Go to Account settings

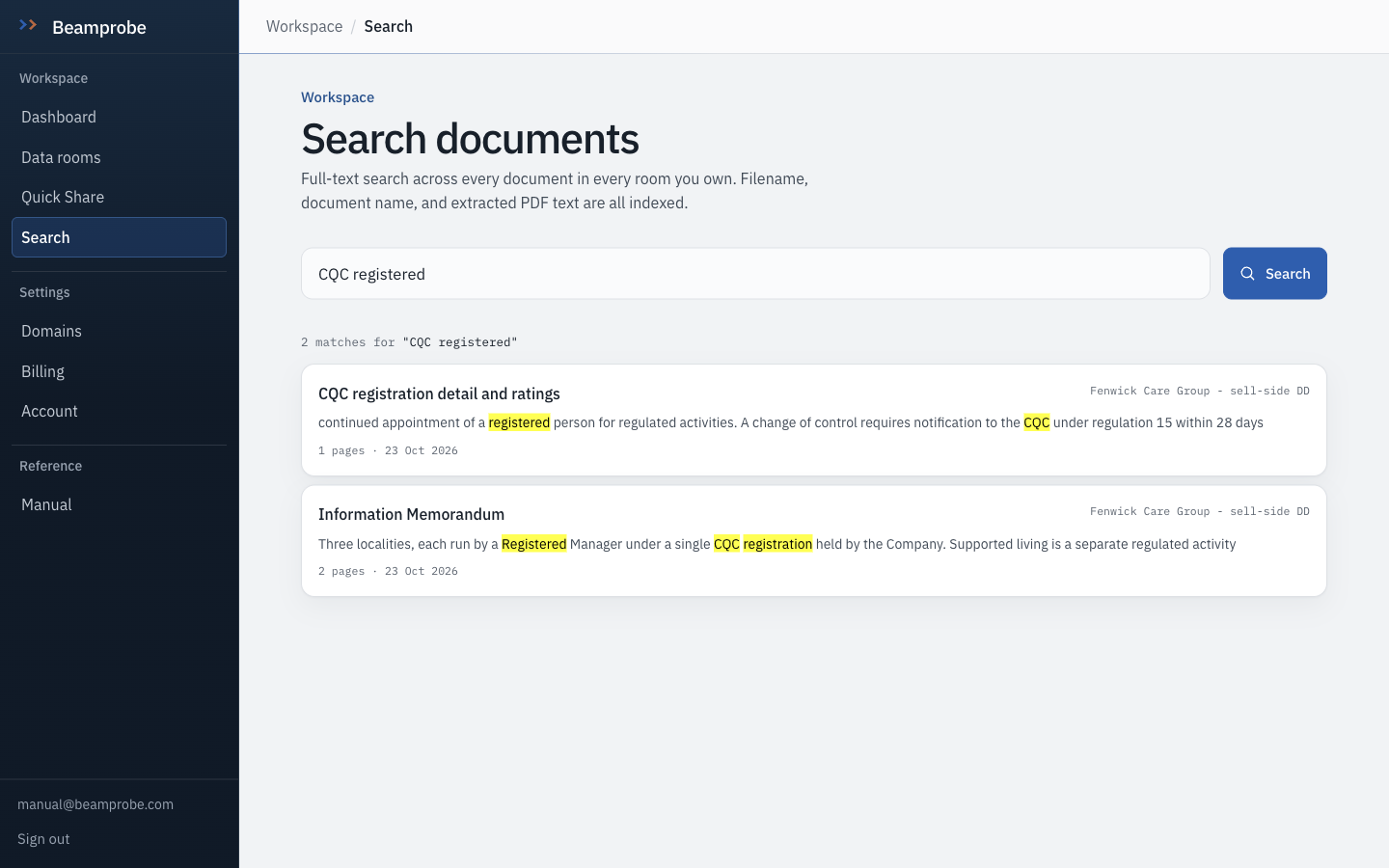coord(119,411)
